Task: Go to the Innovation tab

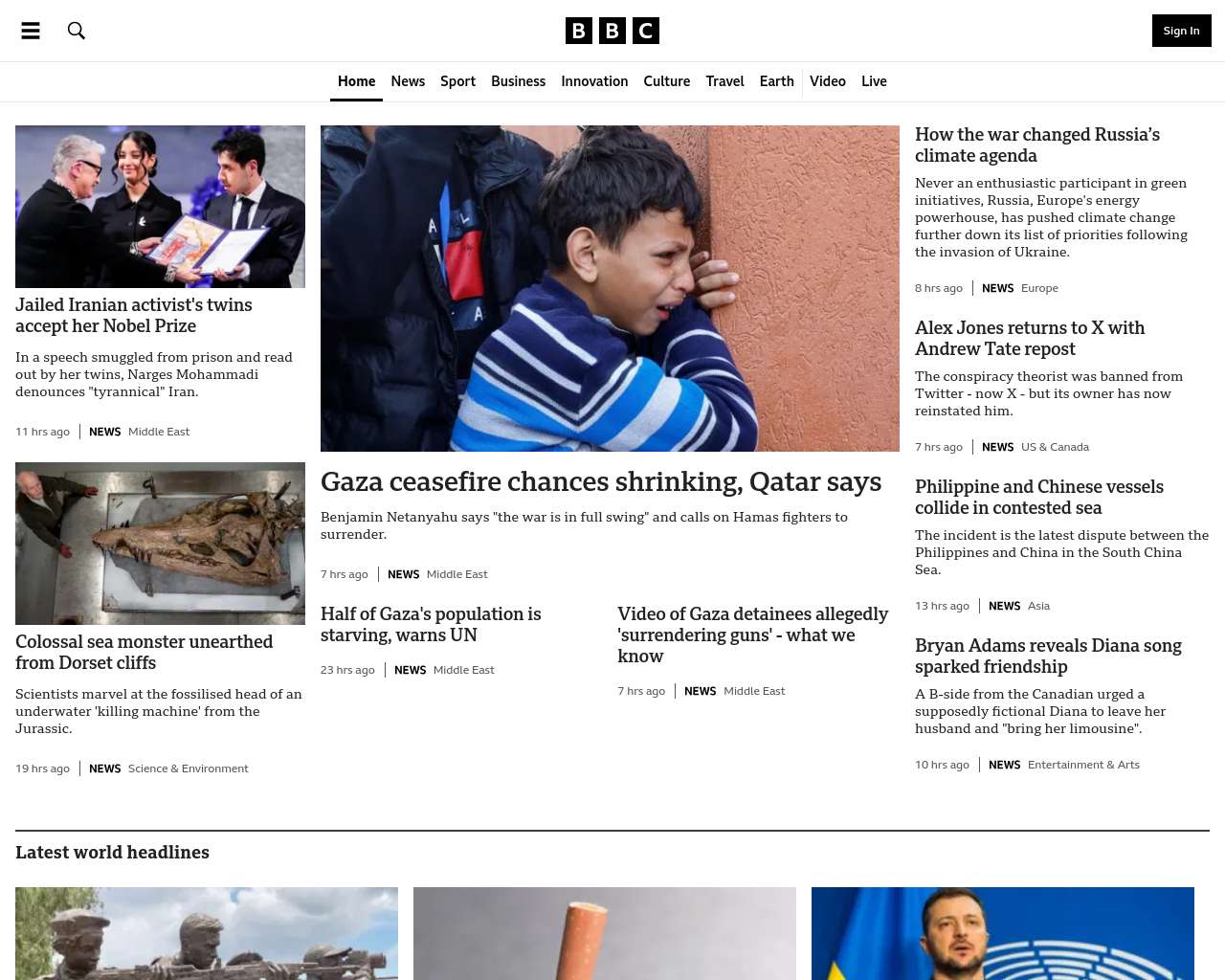Action: tap(594, 81)
